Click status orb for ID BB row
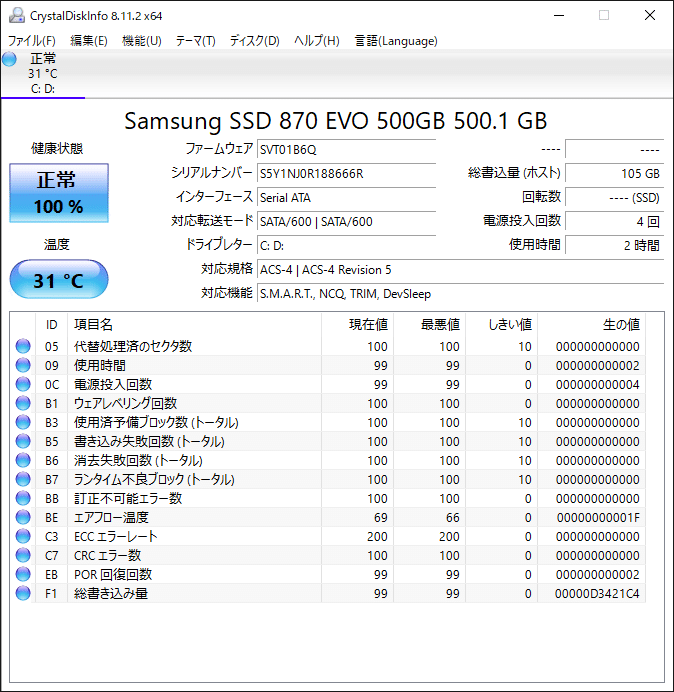674x692 pixels. (23, 498)
